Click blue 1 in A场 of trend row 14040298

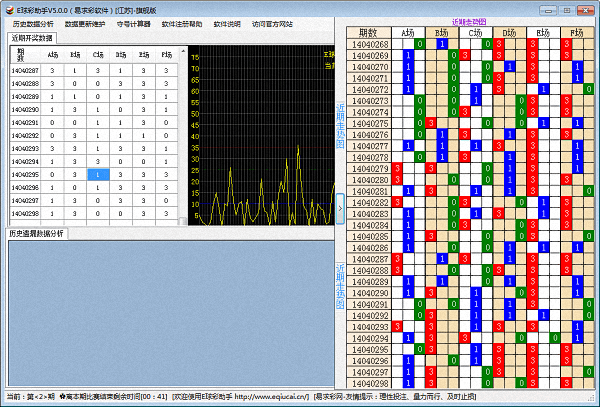pos(408,383)
